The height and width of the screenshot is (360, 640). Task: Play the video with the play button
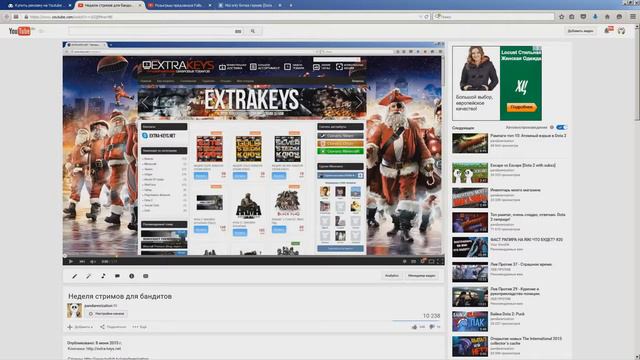coord(71,261)
